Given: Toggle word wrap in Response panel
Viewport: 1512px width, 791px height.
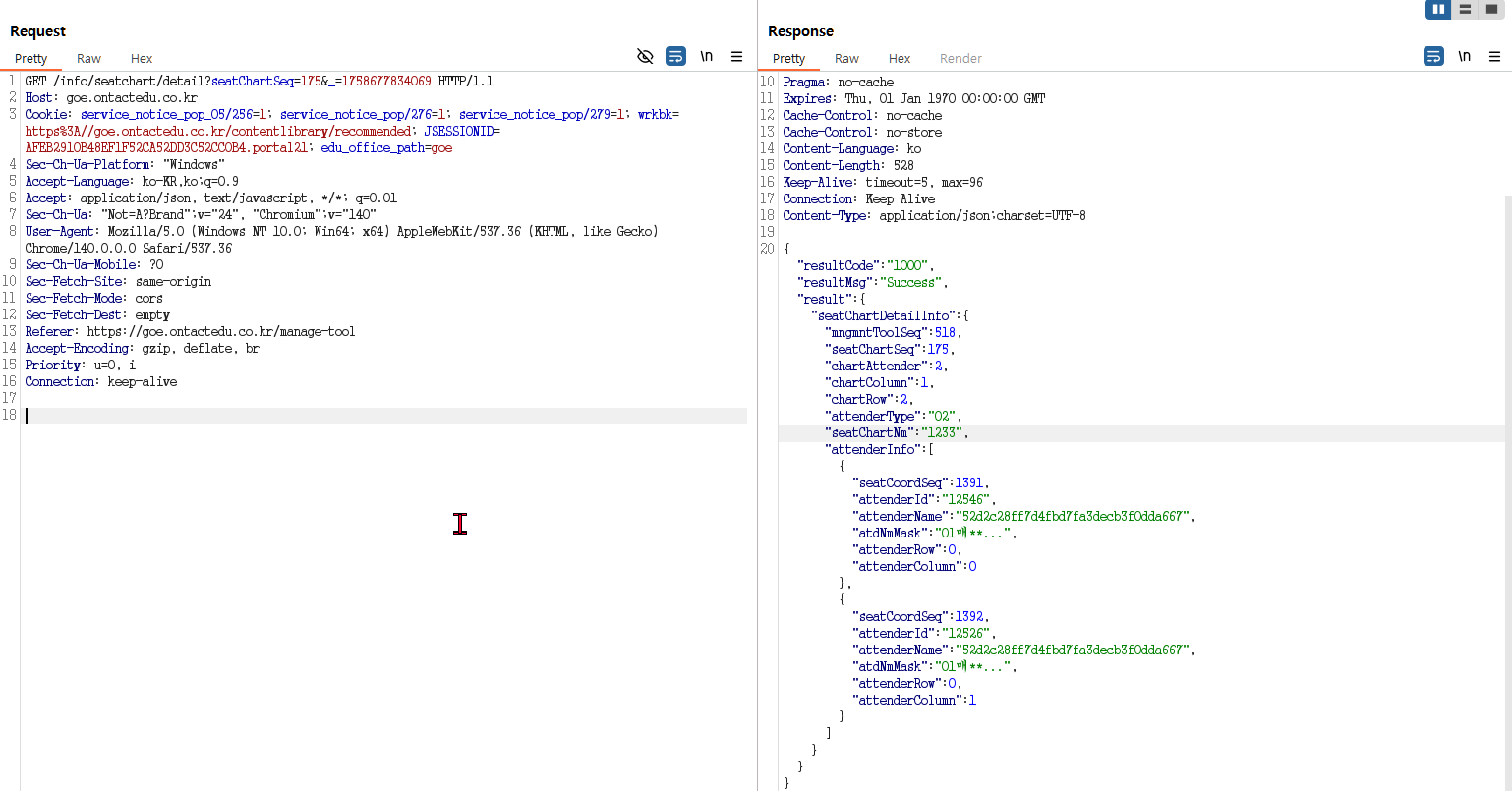Looking at the screenshot, I should pos(1433,56).
